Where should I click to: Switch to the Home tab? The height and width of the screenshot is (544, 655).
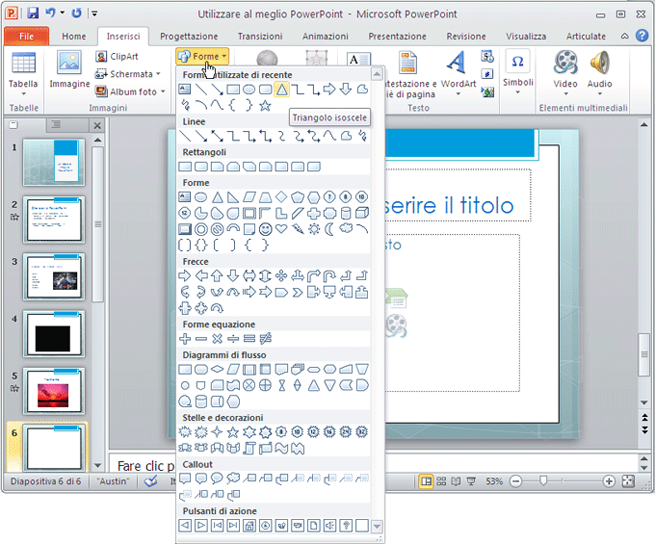point(74,36)
